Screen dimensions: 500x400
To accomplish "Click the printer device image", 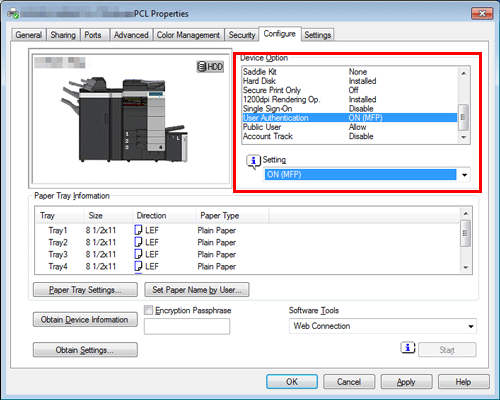I will tap(124, 120).
